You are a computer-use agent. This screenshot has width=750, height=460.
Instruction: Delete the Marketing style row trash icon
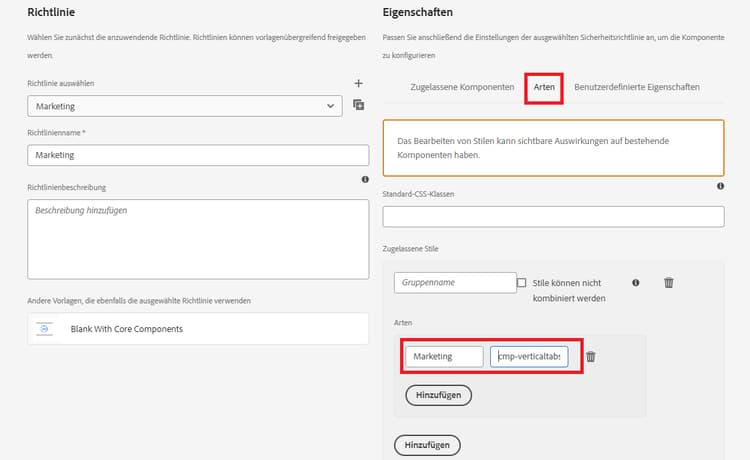[591, 356]
